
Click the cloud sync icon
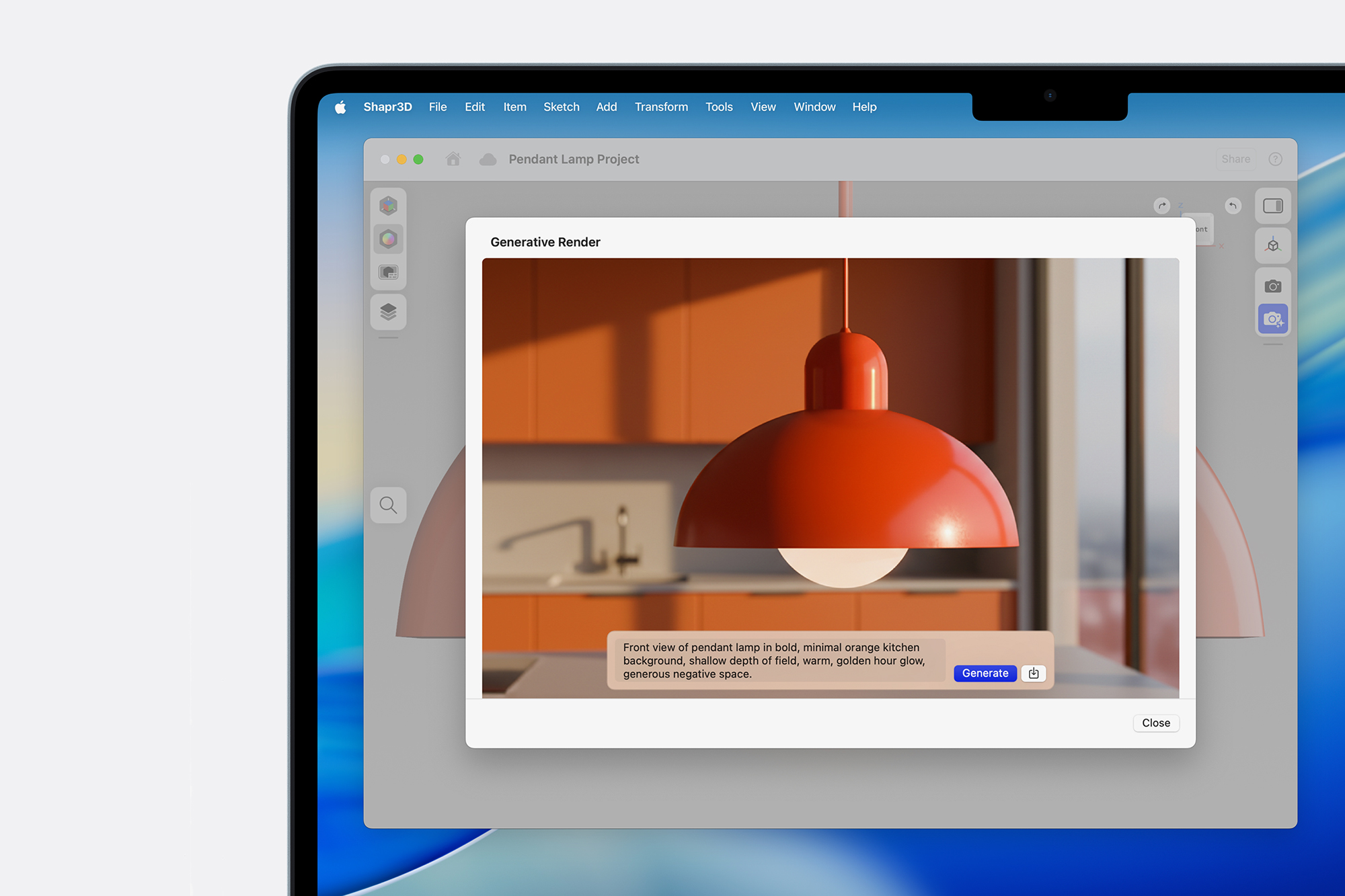(488, 159)
